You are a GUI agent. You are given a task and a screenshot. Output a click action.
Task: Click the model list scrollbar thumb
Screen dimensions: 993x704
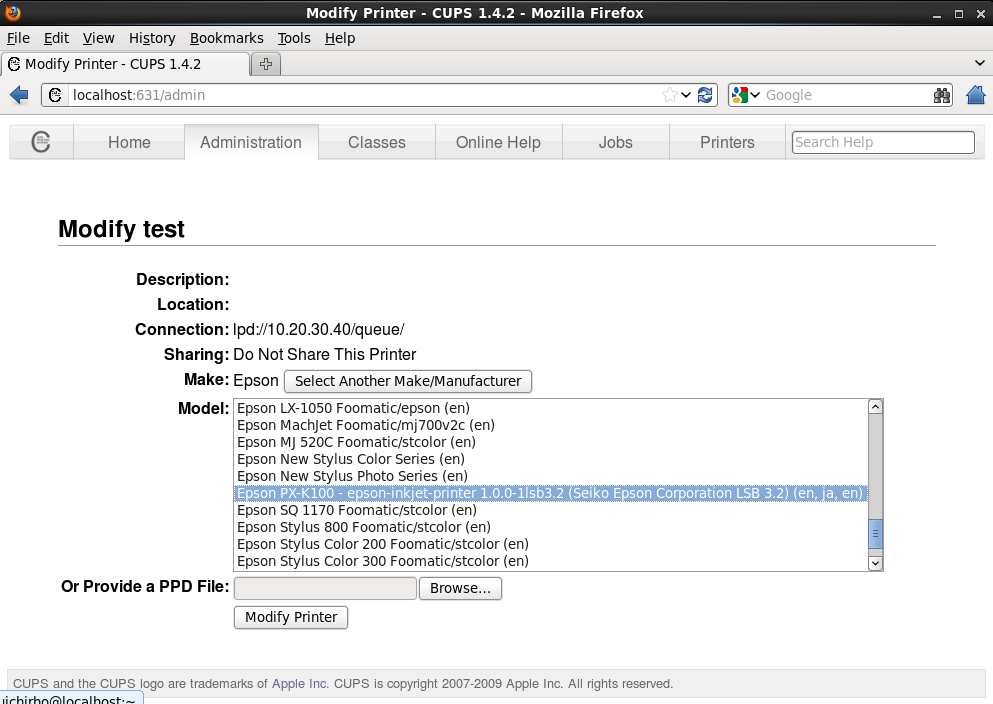875,534
